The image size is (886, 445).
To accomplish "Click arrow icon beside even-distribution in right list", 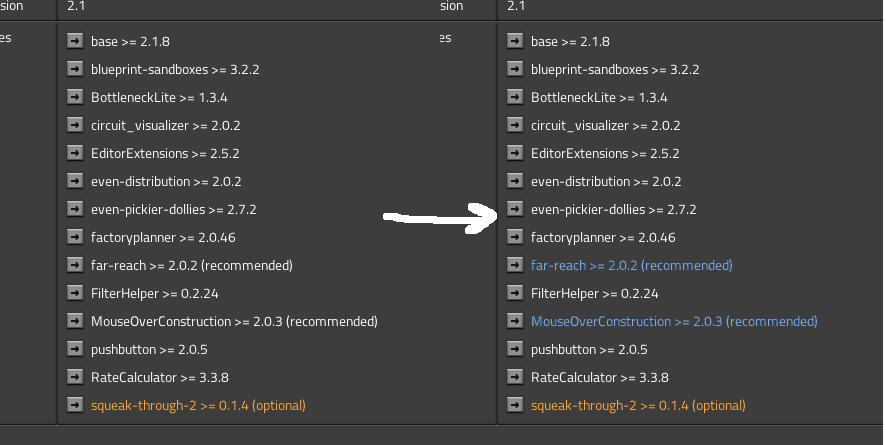I will point(515,181).
